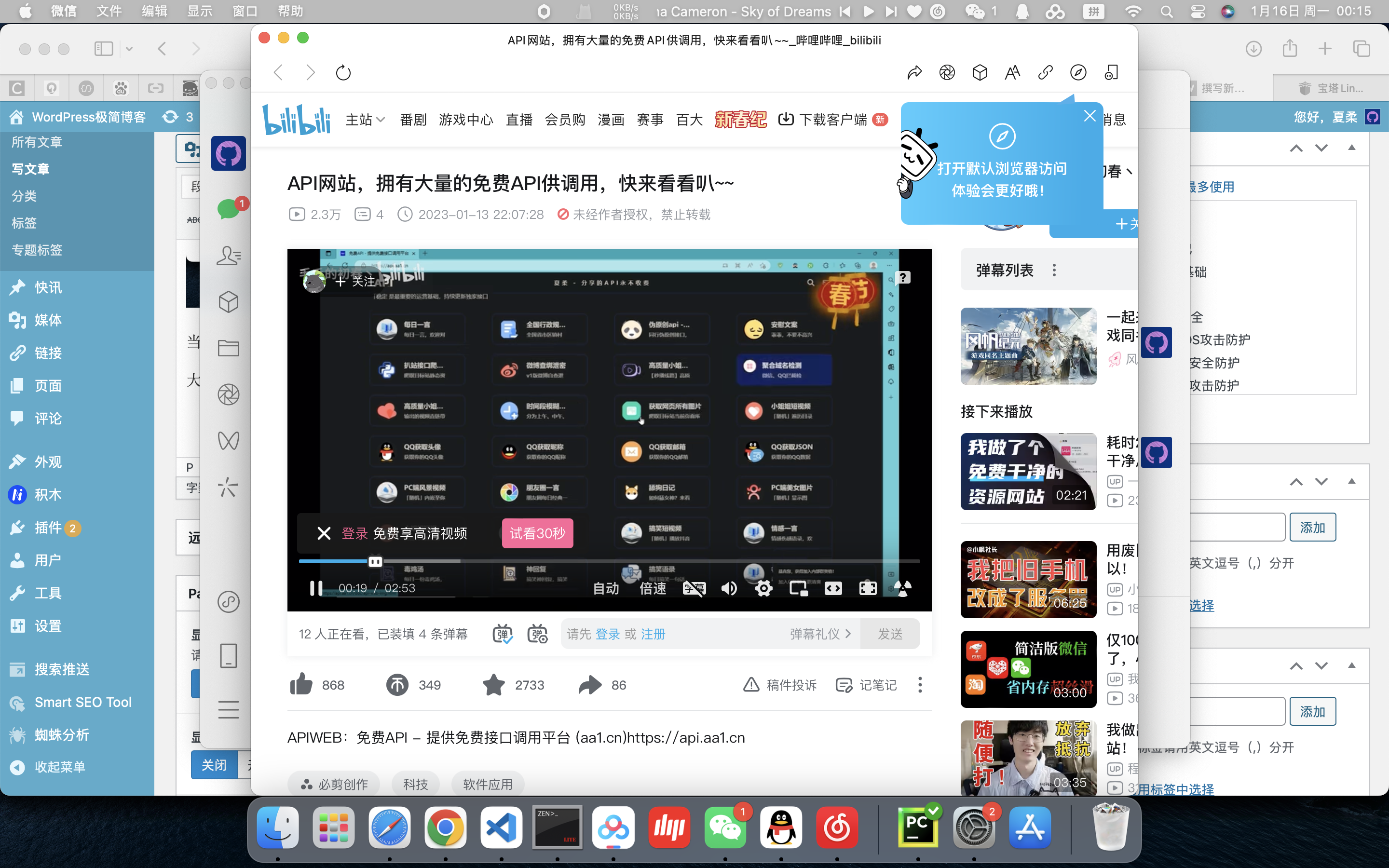The width and height of the screenshot is (1389, 868).
Task: Click the aperture icon in browser toolbar
Action: click(947, 73)
